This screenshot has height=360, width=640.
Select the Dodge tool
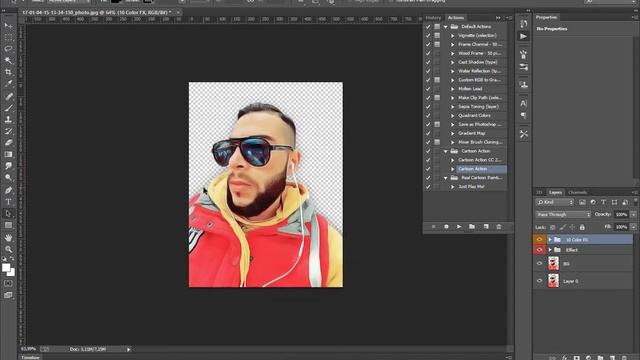point(8,178)
